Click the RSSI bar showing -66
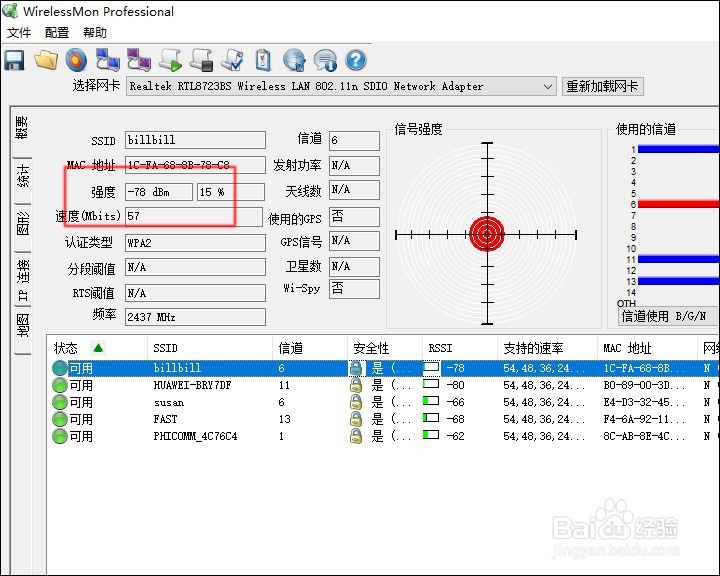 click(x=431, y=401)
